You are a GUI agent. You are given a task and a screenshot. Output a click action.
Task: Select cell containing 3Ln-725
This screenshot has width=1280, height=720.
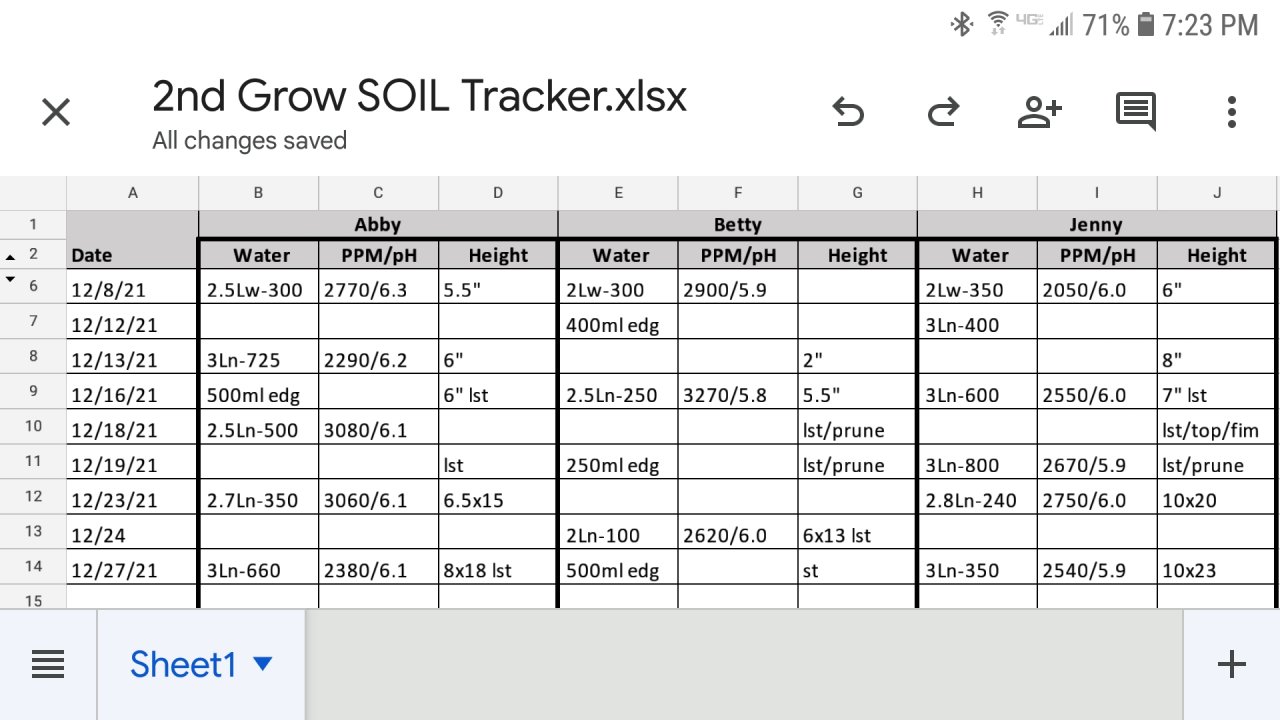click(259, 357)
